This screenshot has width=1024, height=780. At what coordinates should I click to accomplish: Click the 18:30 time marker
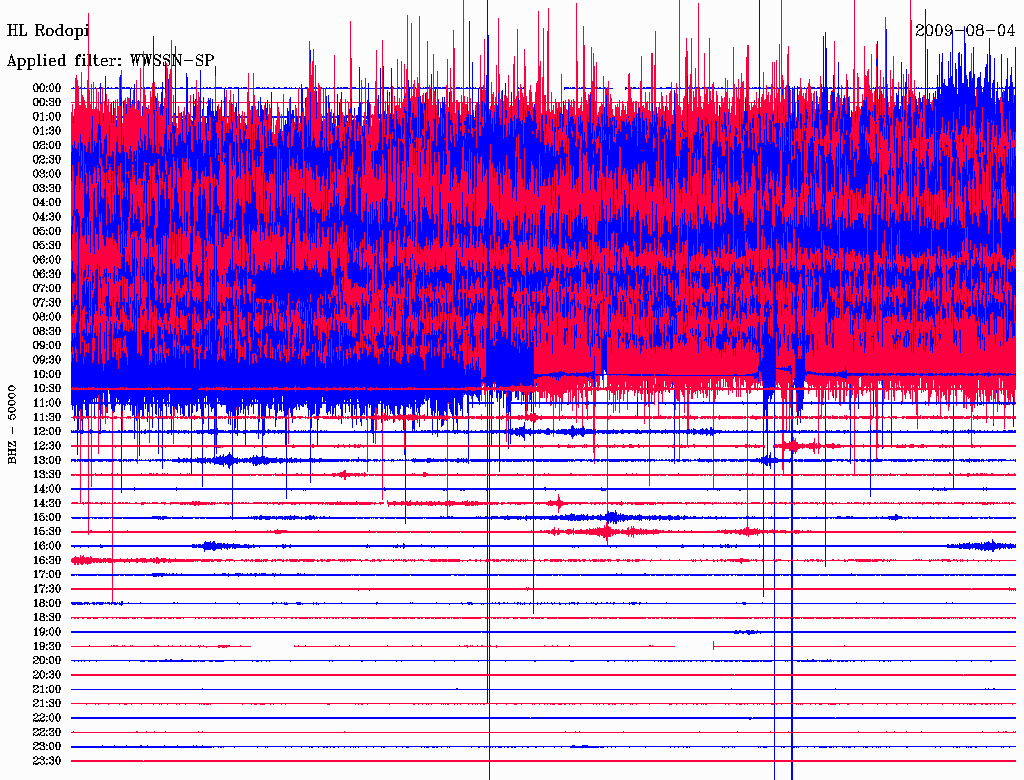tap(47, 618)
